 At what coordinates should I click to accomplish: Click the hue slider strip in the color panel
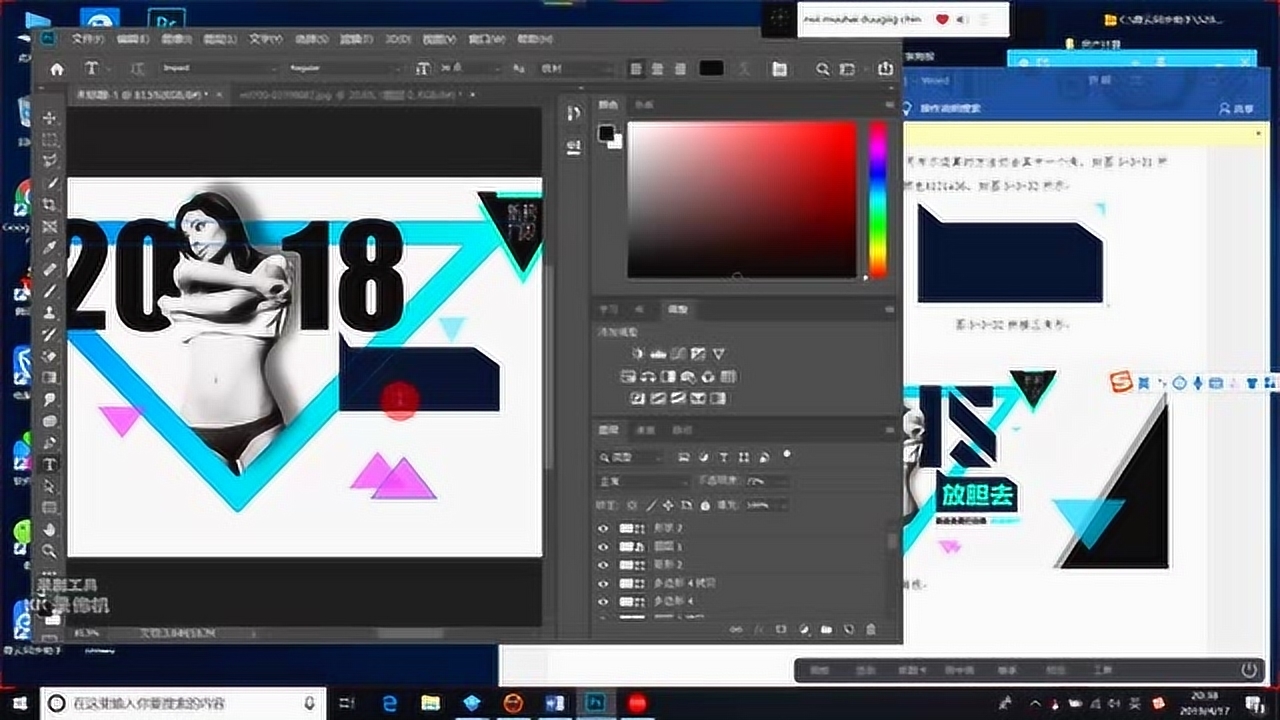click(x=877, y=200)
